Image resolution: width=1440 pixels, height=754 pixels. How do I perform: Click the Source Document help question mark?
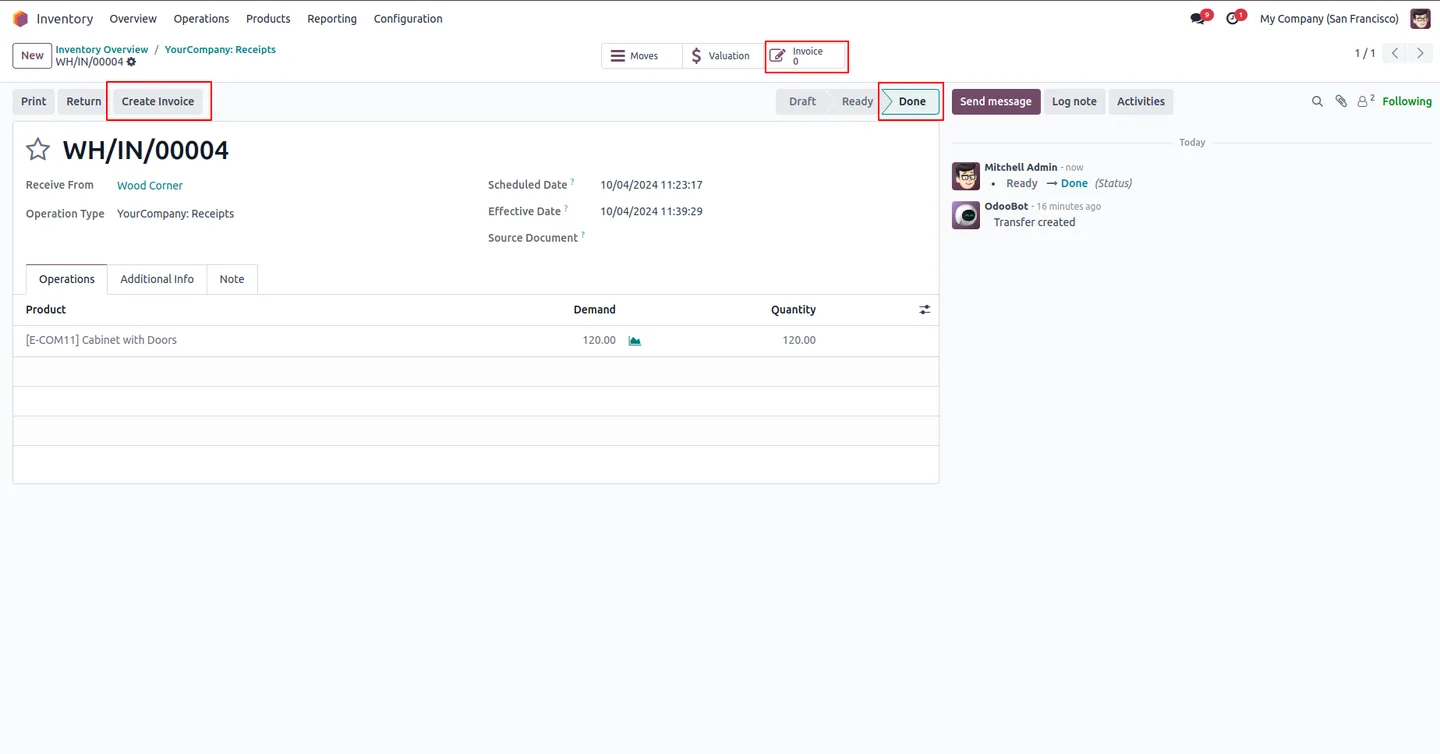point(583,235)
